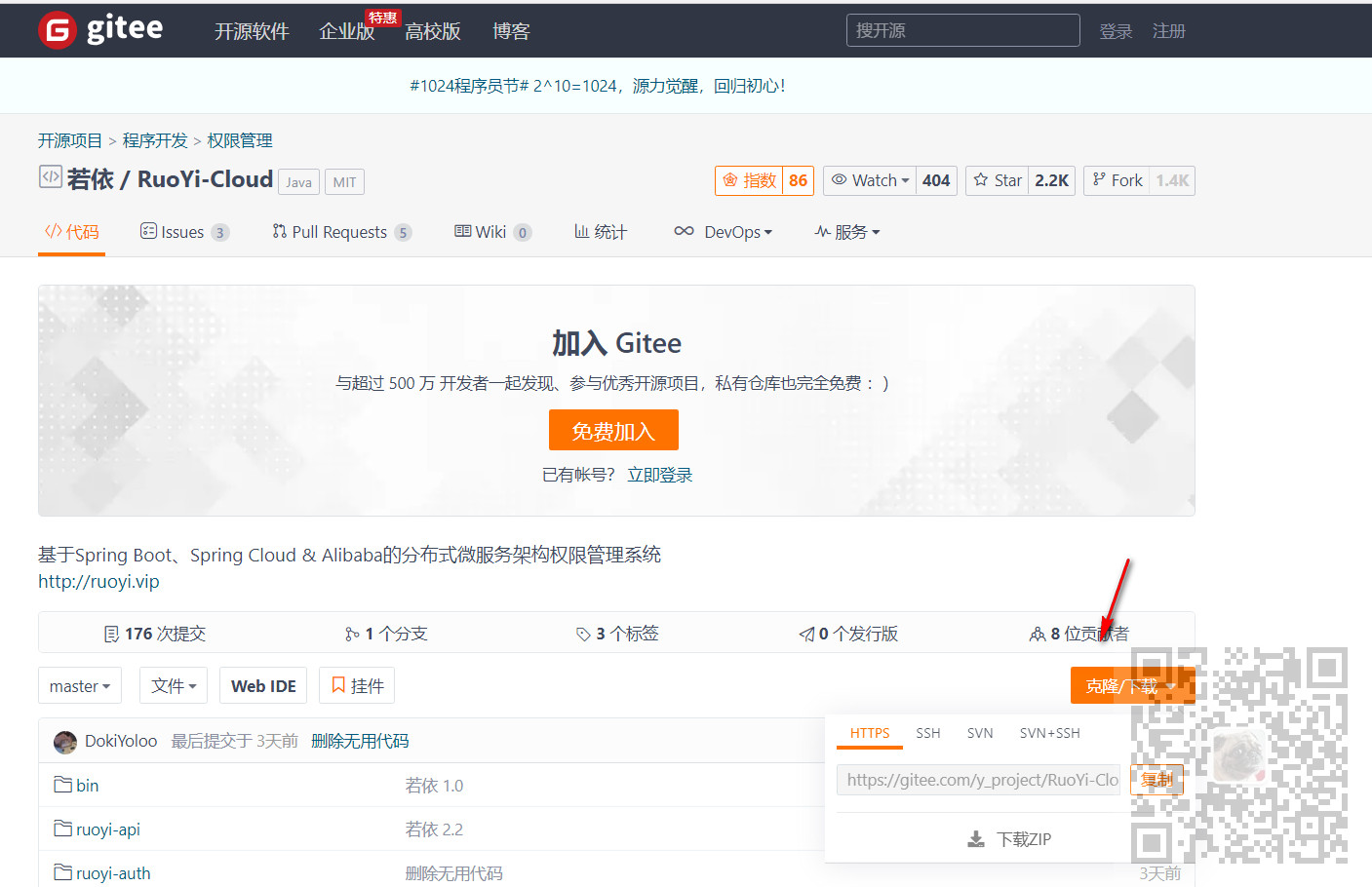1372x887 pixels.
Task: Switch to the 统计 tab
Action: [x=601, y=232]
